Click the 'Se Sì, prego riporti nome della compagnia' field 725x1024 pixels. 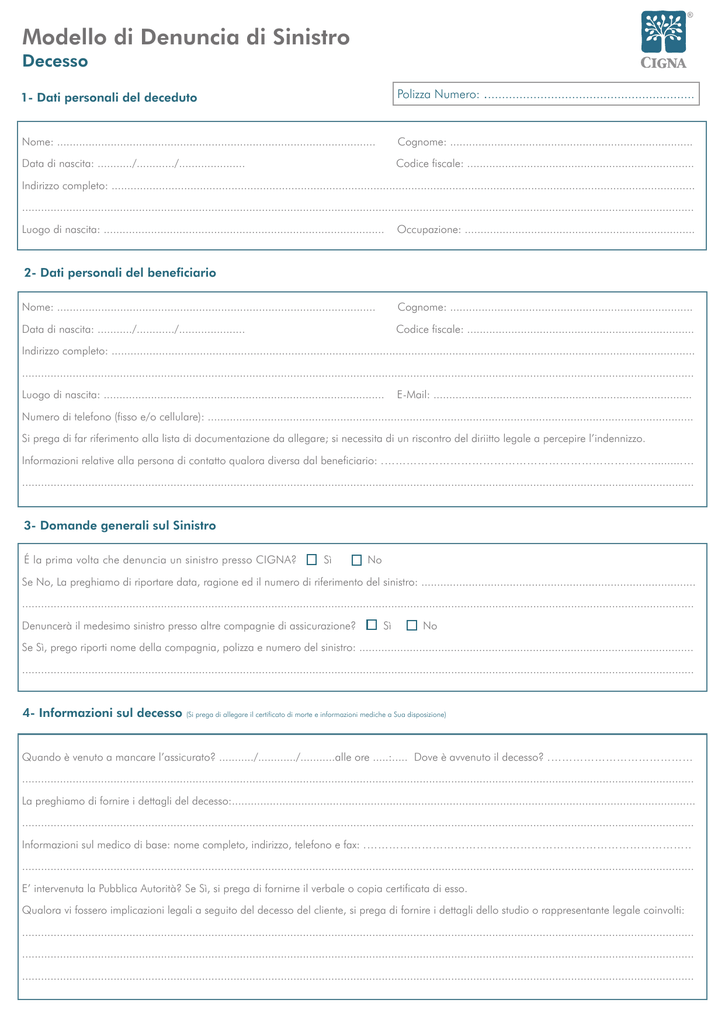(x=526, y=648)
